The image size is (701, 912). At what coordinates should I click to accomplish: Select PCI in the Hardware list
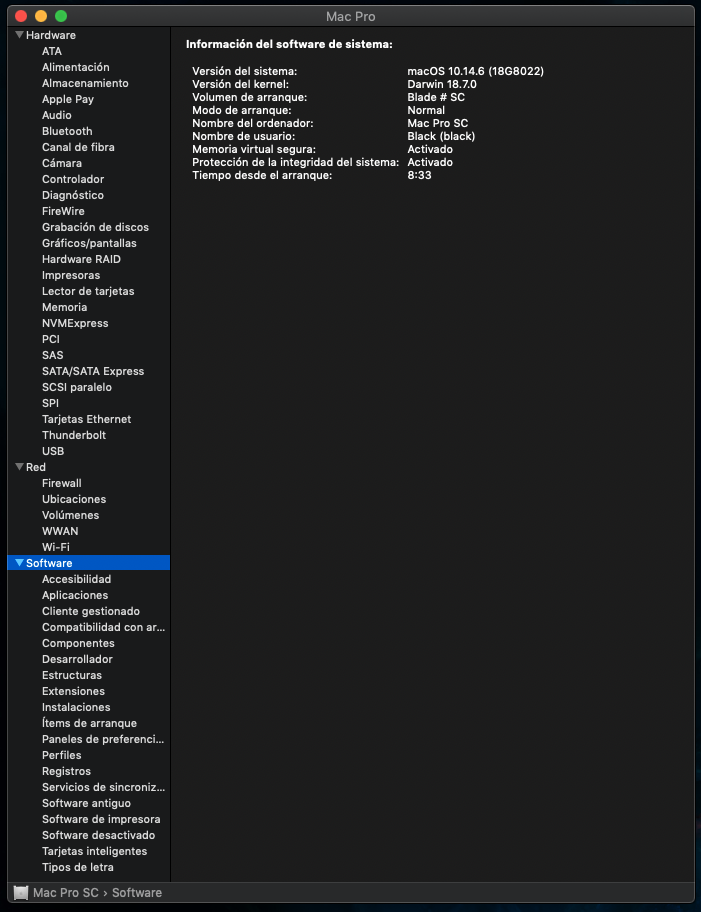tap(51, 339)
